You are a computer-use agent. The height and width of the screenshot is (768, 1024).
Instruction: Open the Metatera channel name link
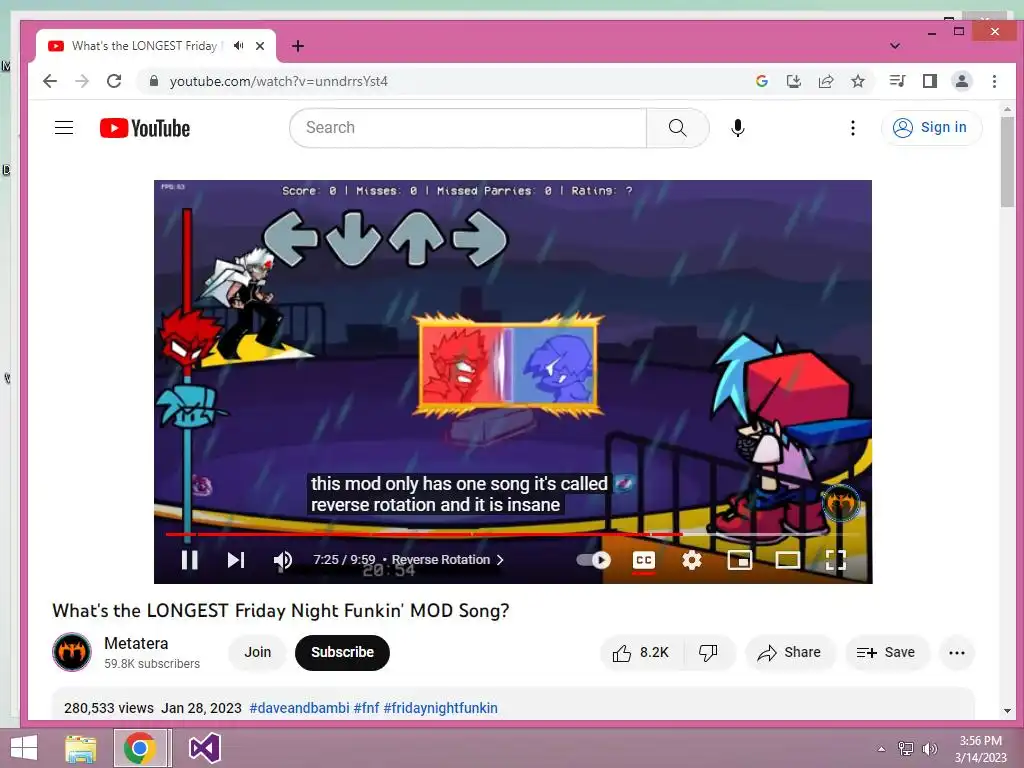point(136,643)
